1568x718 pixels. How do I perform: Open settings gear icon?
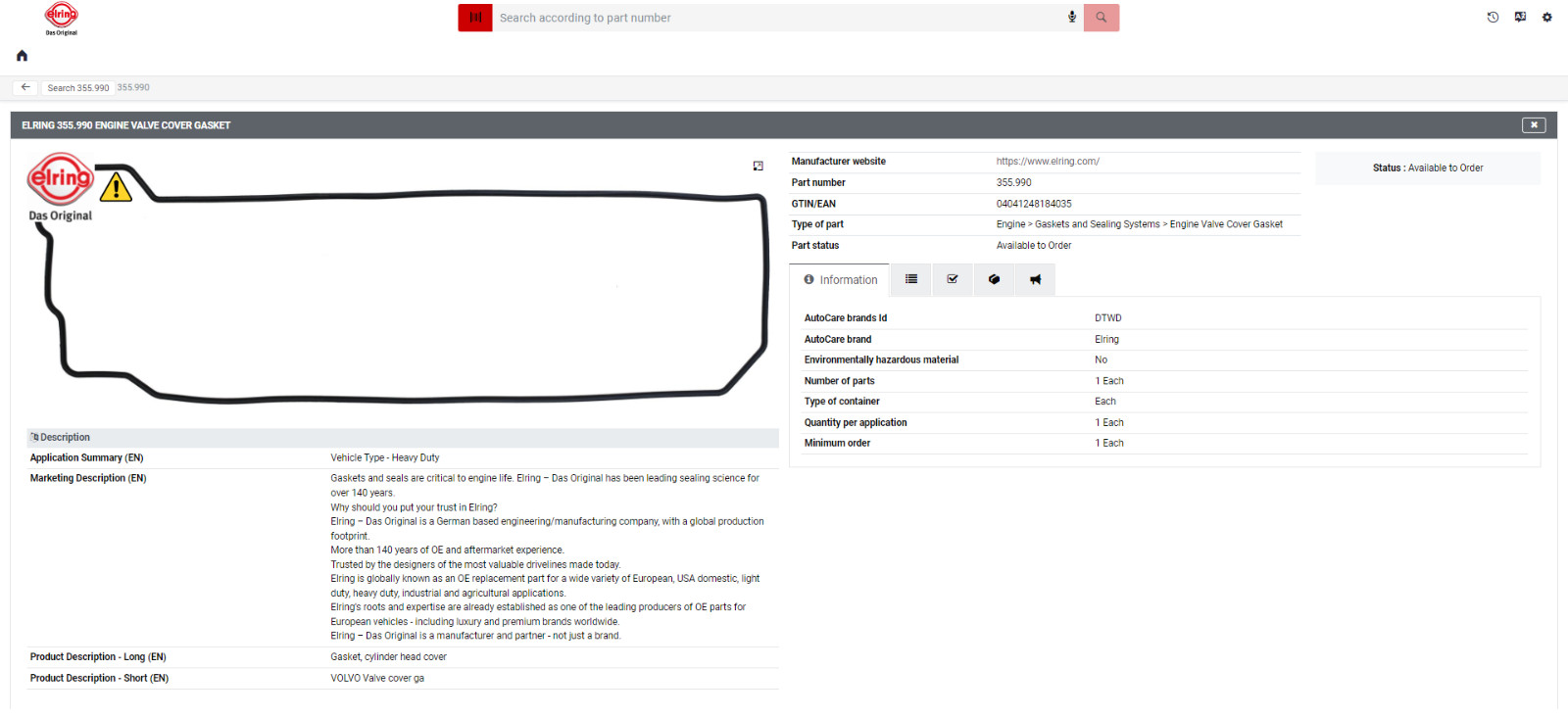[x=1547, y=18]
